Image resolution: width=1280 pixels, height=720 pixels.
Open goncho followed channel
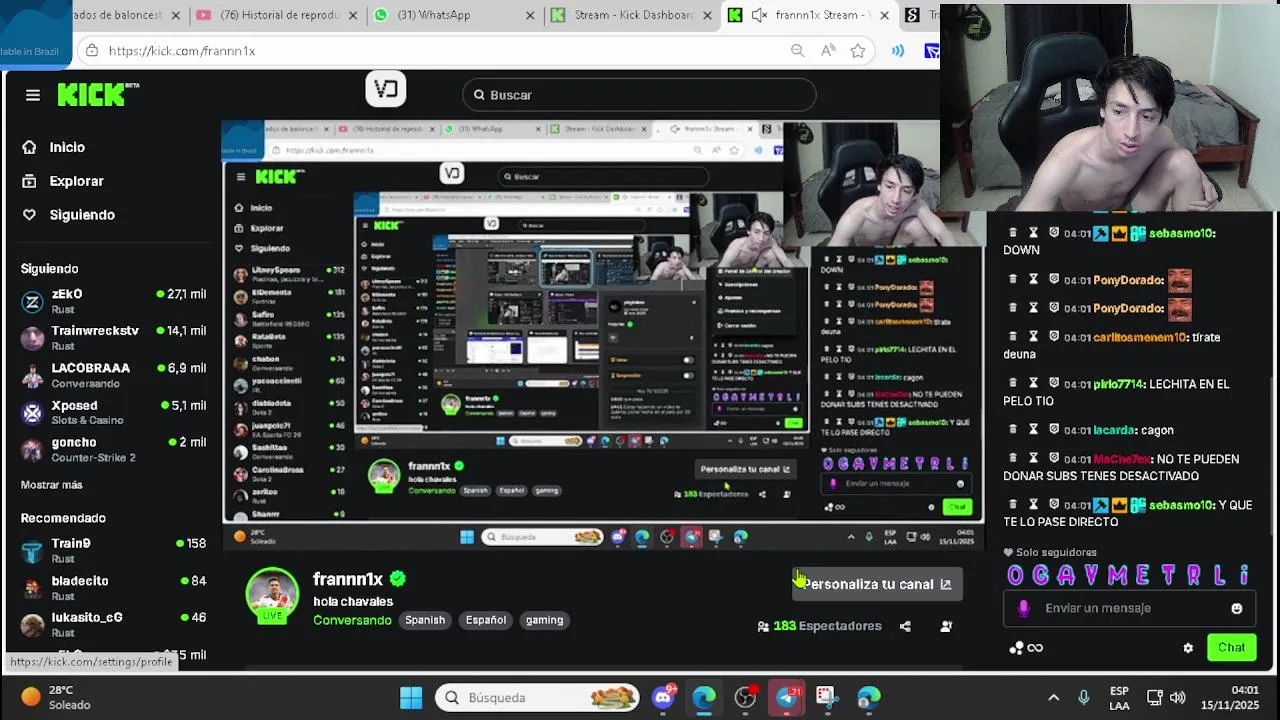click(x=113, y=449)
